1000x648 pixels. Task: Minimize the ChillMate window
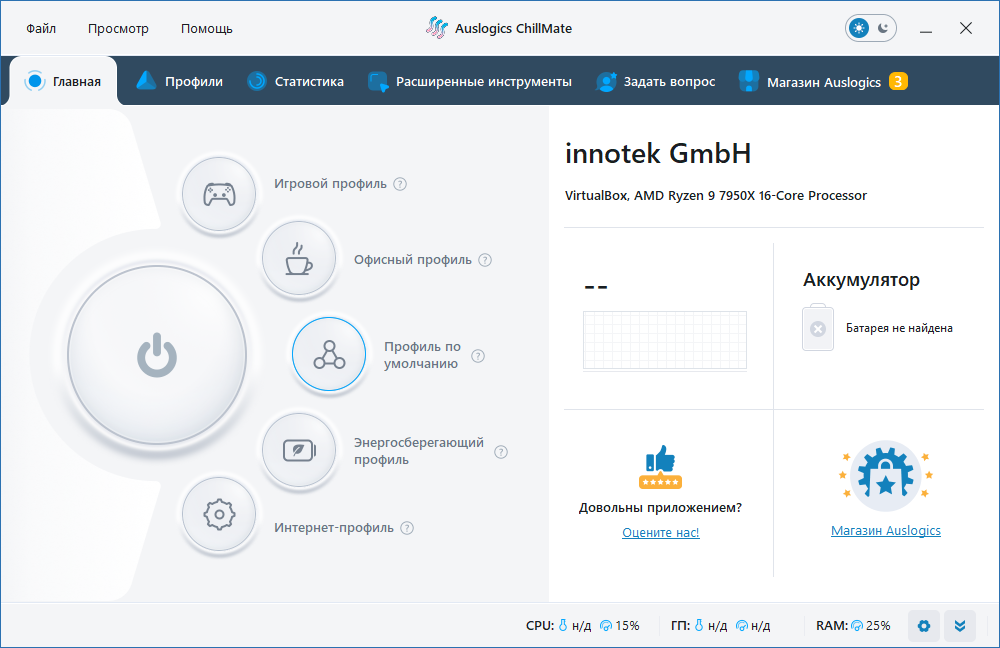point(926,29)
